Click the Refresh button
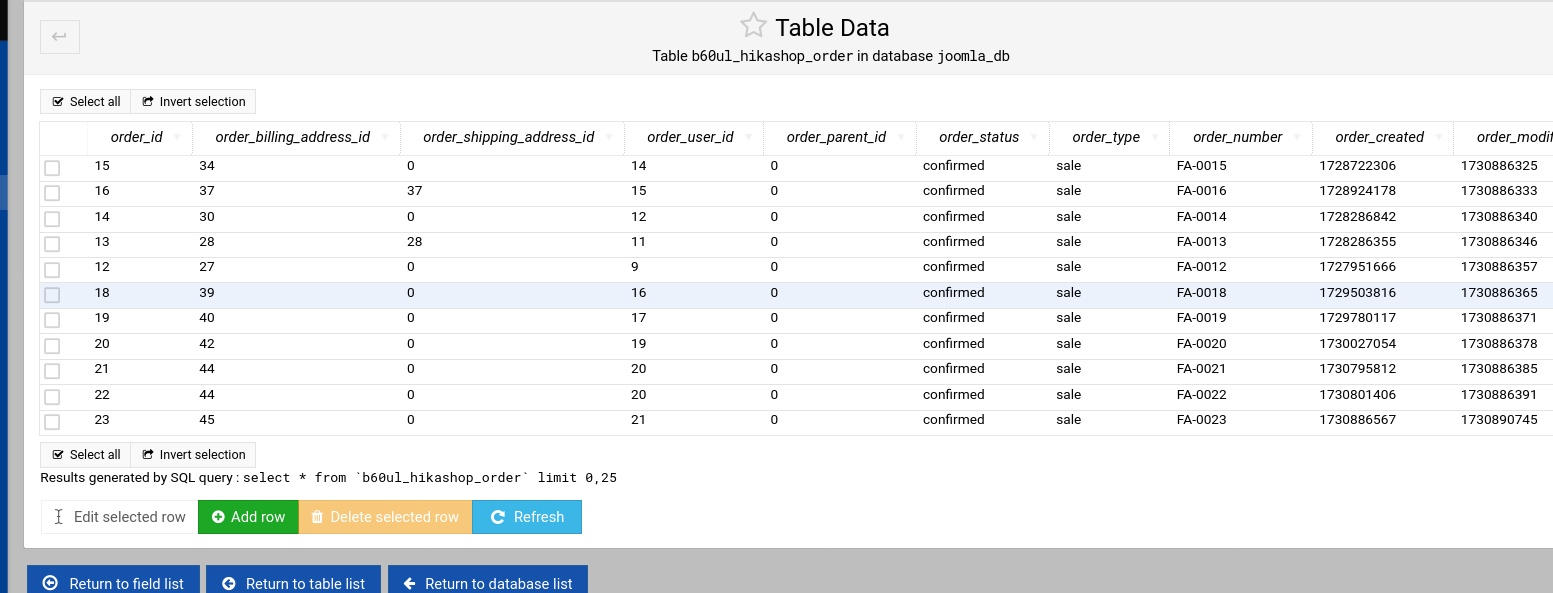The width and height of the screenshot is (1553, 593). point(527,517)
